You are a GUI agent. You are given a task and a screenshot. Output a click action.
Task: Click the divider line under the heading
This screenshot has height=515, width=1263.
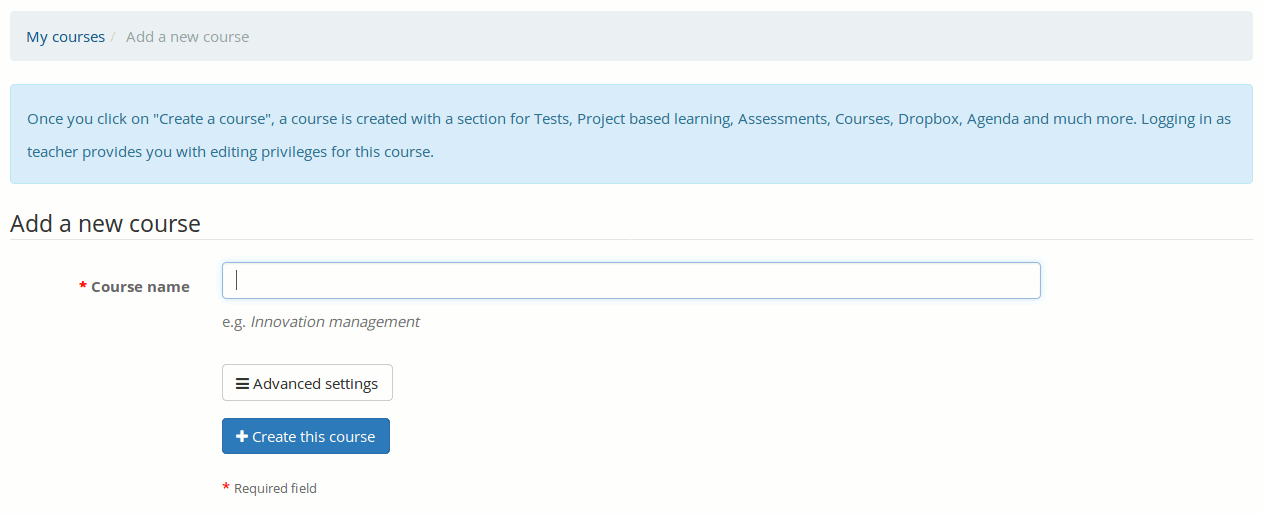click(630, 239)
